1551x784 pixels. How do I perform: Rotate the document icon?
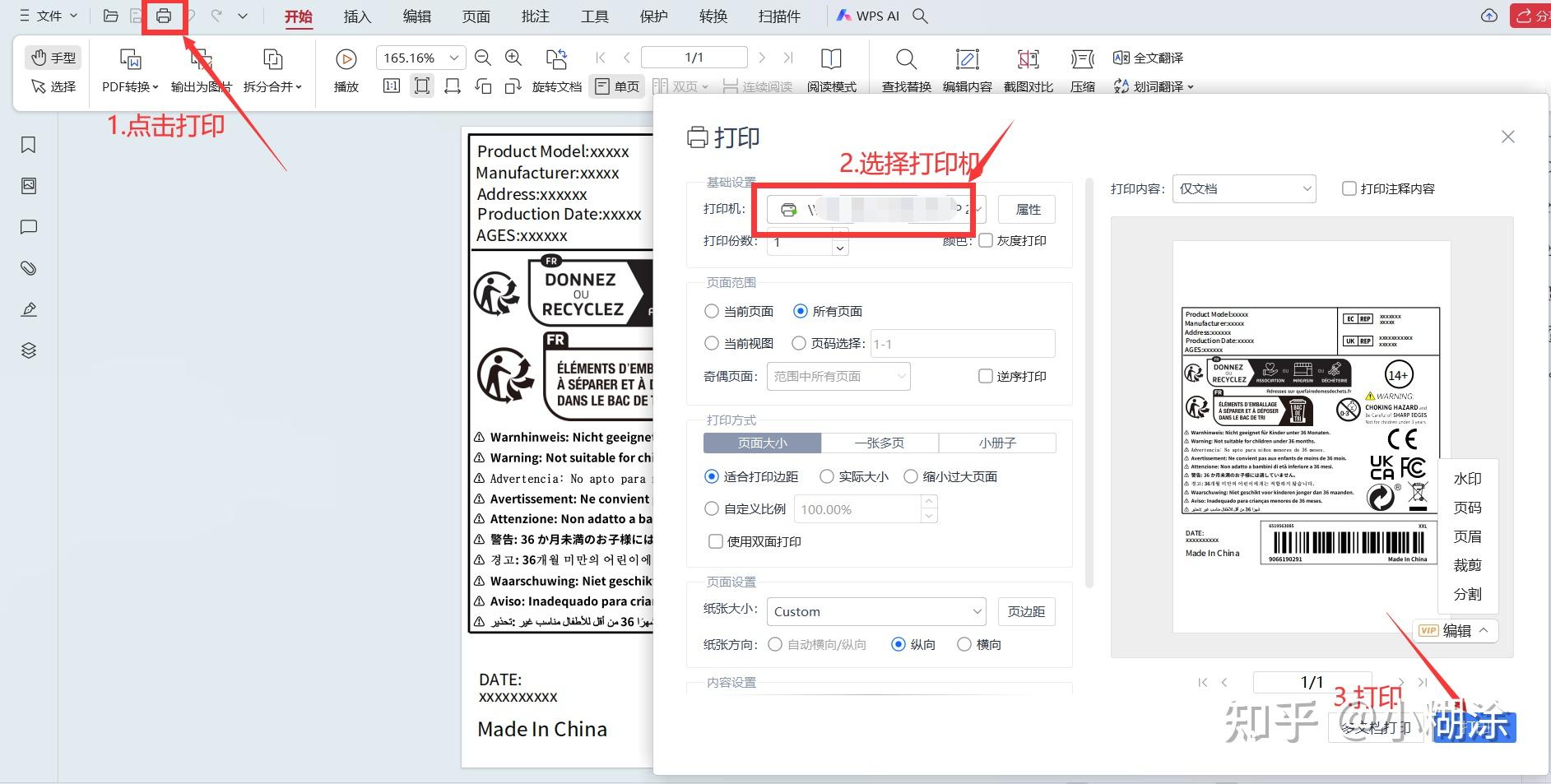556,71
